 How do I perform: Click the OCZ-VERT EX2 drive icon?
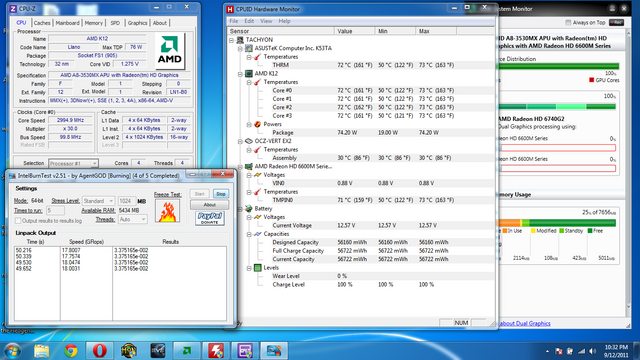coord(249,141)
